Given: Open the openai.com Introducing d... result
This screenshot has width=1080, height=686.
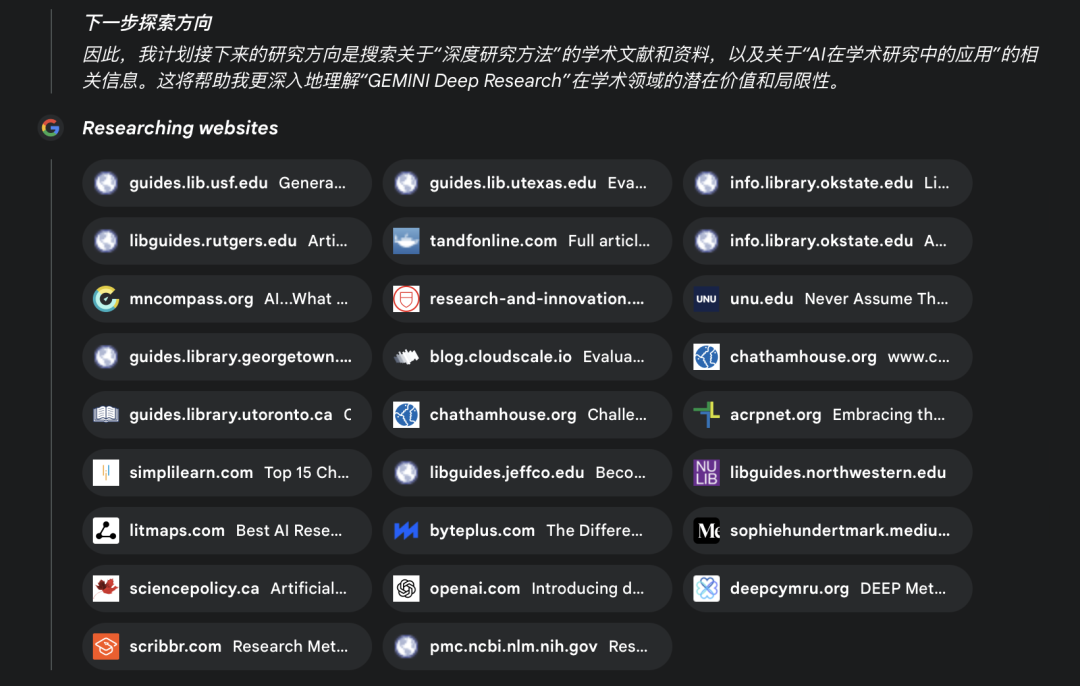Looking at the screenshot, I should [527, 588].
